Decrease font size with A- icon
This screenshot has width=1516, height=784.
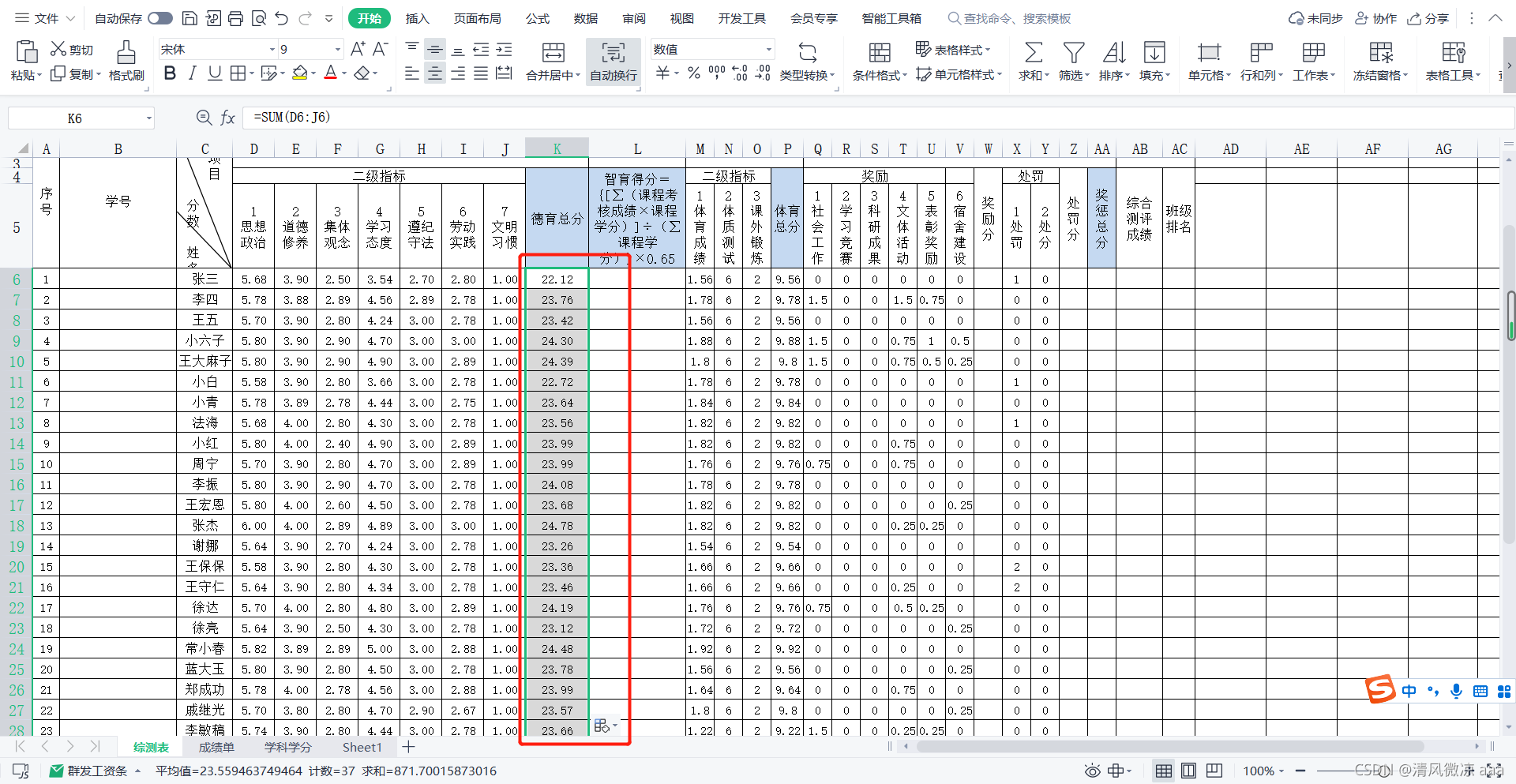pyautogui.click(x=380, y=49)
